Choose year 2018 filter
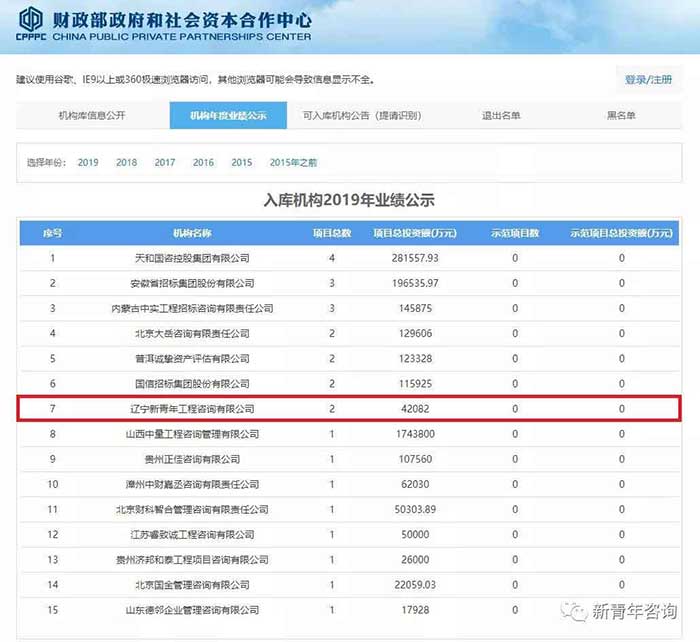The height and width of the screenshot is (642, 700). pyautogui.click(x=126, y=163)
